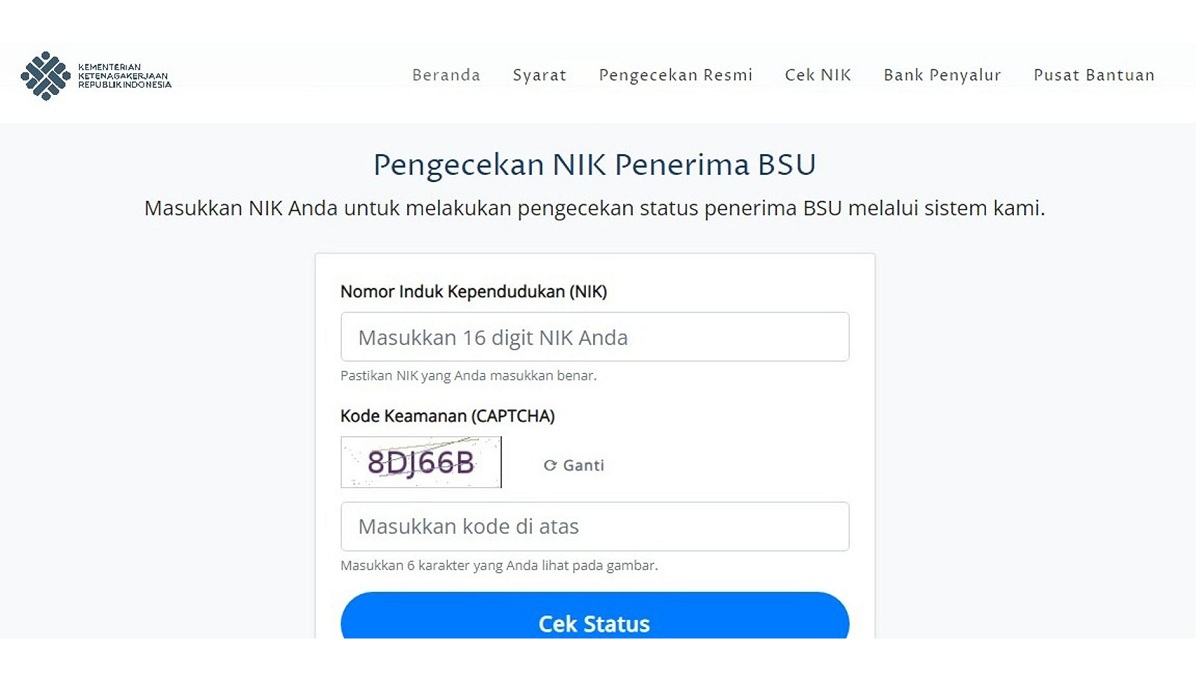Switch to the Cek NIK section
Viewport: 1200px width, 674px height.
tap(818, 75)
